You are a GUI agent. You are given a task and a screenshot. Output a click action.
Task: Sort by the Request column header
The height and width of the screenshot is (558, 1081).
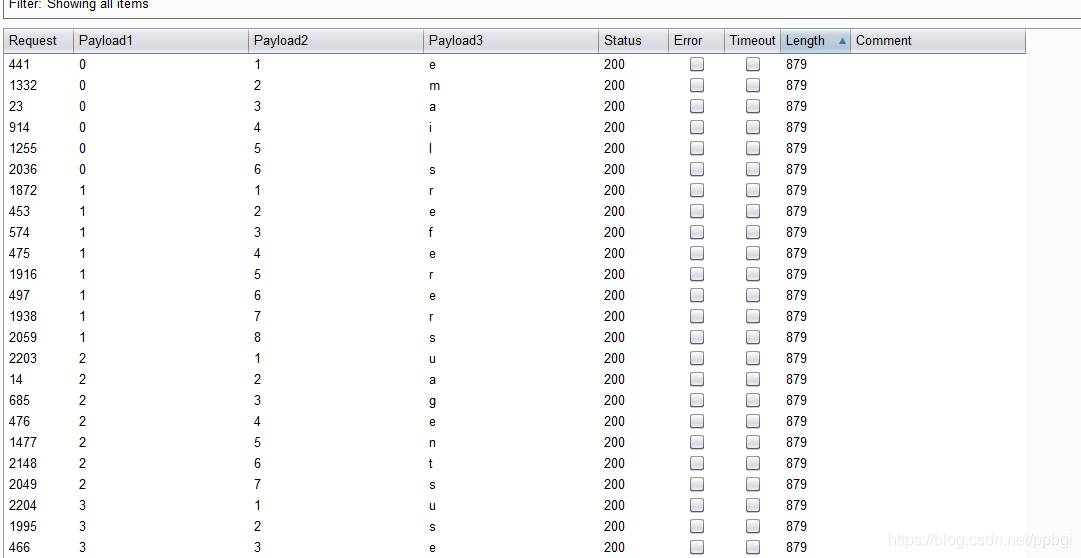click(x=39, y=41)
